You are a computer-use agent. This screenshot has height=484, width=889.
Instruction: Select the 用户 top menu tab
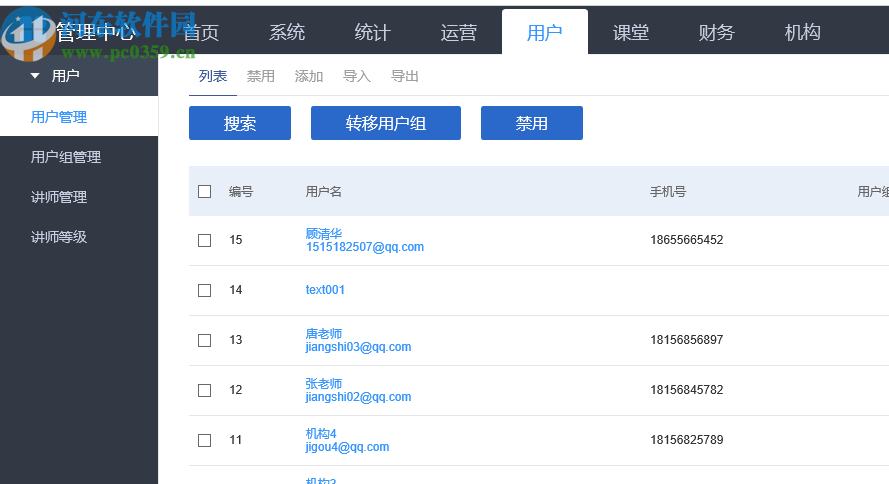coord(545,32)
